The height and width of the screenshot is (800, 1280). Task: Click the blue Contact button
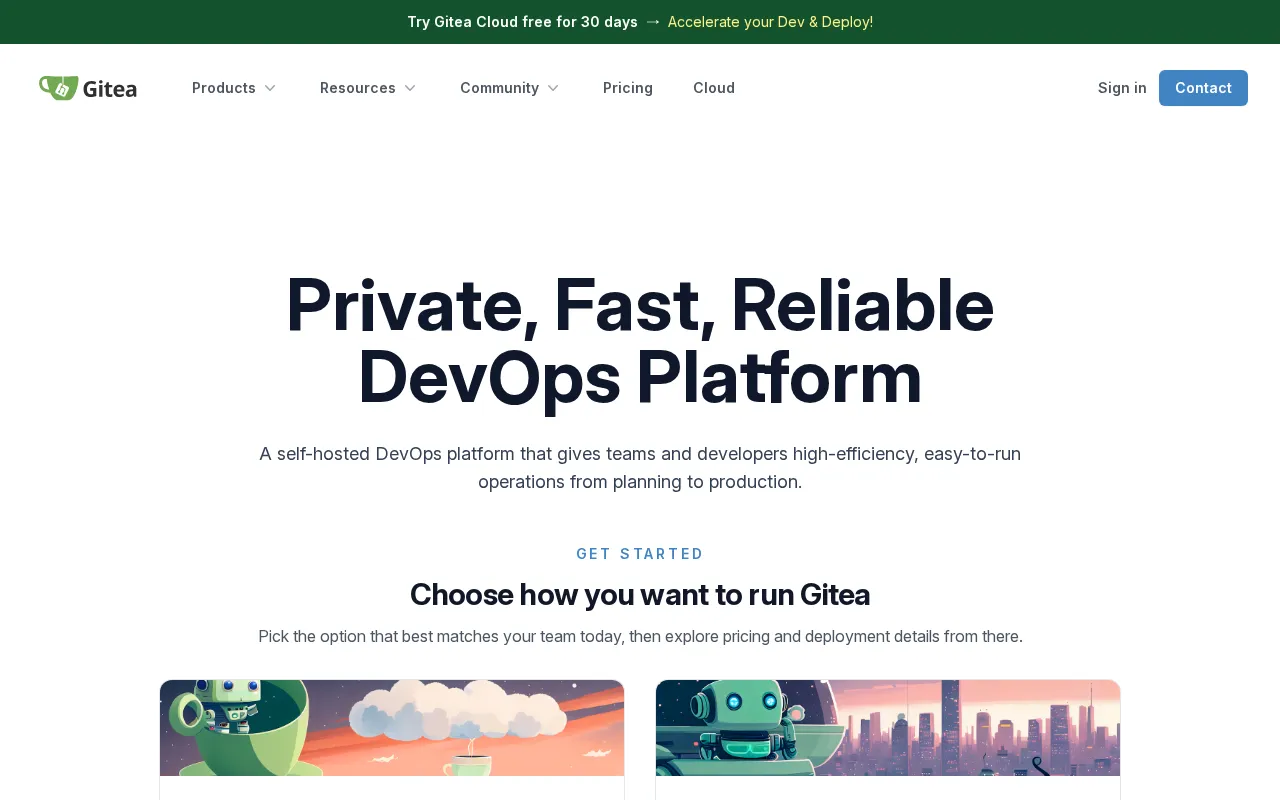tap(1203, 88)
